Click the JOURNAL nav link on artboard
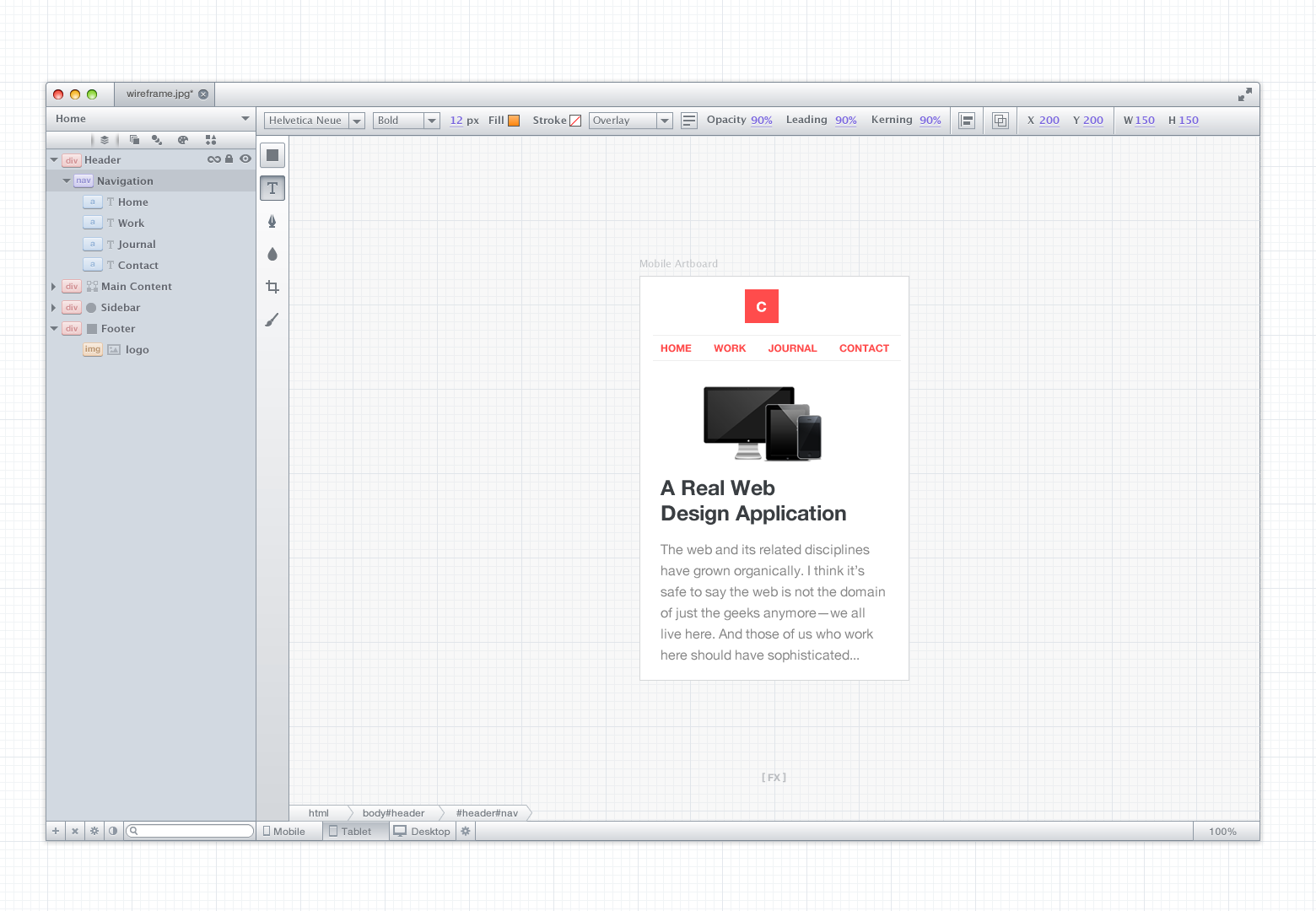Screen dimensions: 1316x911 (792, 348)
